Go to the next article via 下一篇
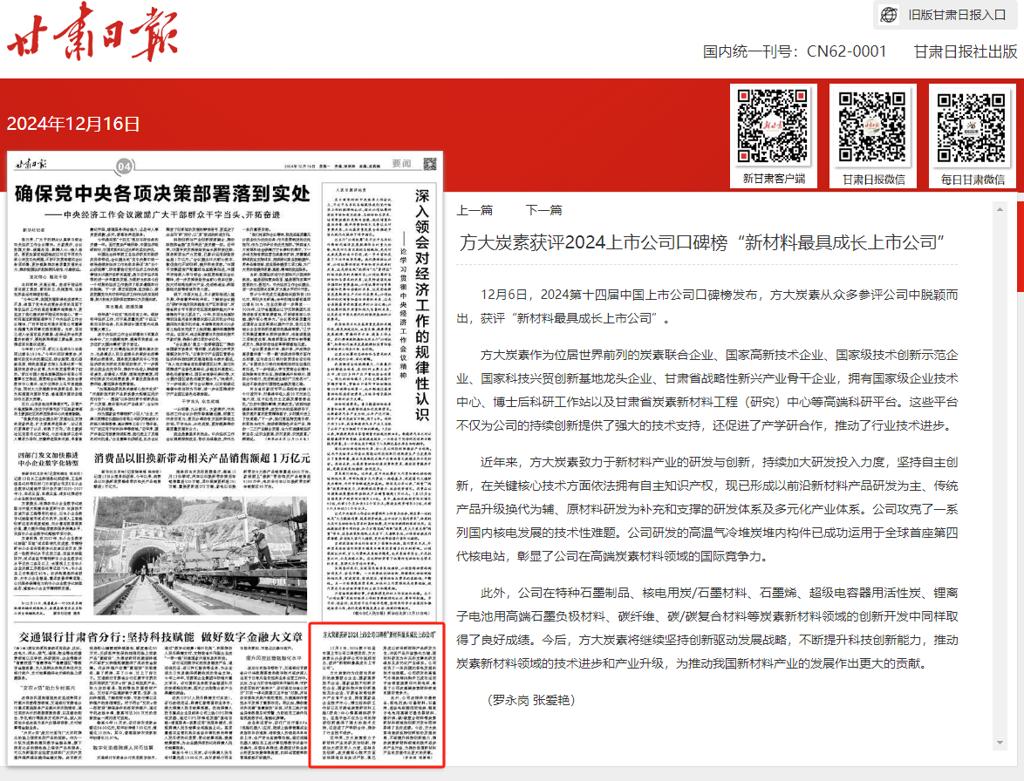The width and height of the screenshot is (1024, 781). coord(544,210)
